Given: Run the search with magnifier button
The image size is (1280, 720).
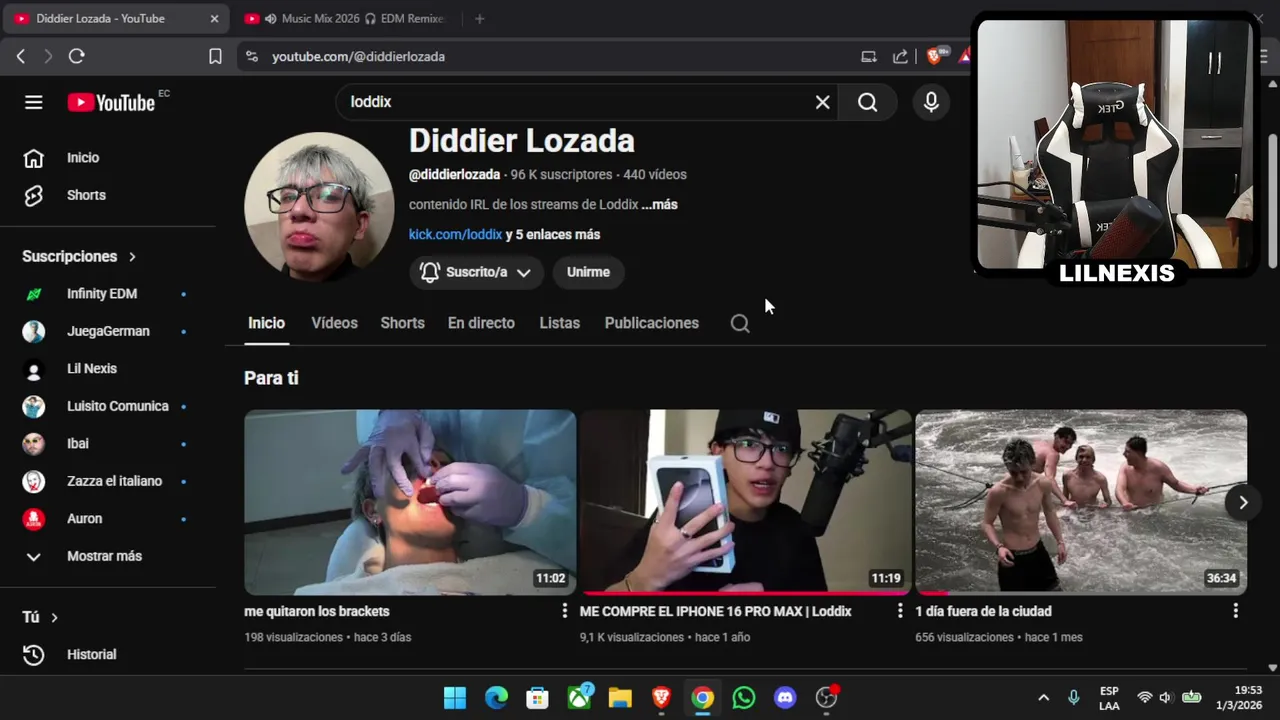Looking at the screenshot, I should click(x=868, y=102).
